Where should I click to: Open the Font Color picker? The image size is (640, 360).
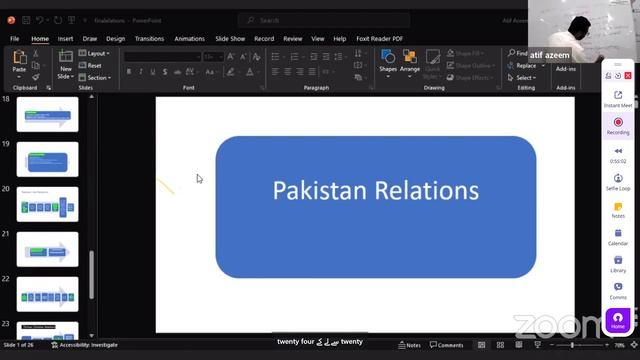click(x=250, y=72)
